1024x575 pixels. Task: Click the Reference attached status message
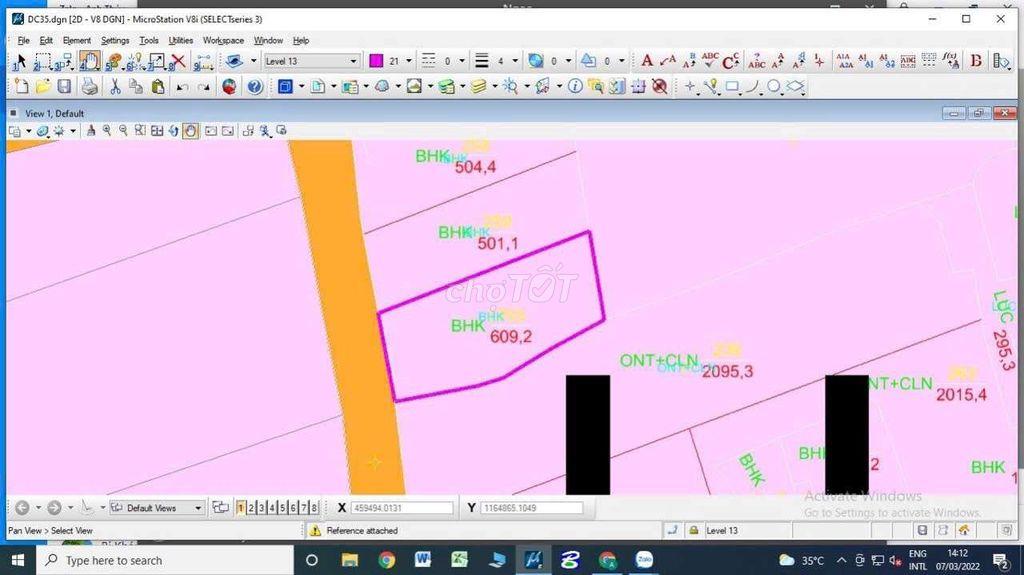coord(362,531)
